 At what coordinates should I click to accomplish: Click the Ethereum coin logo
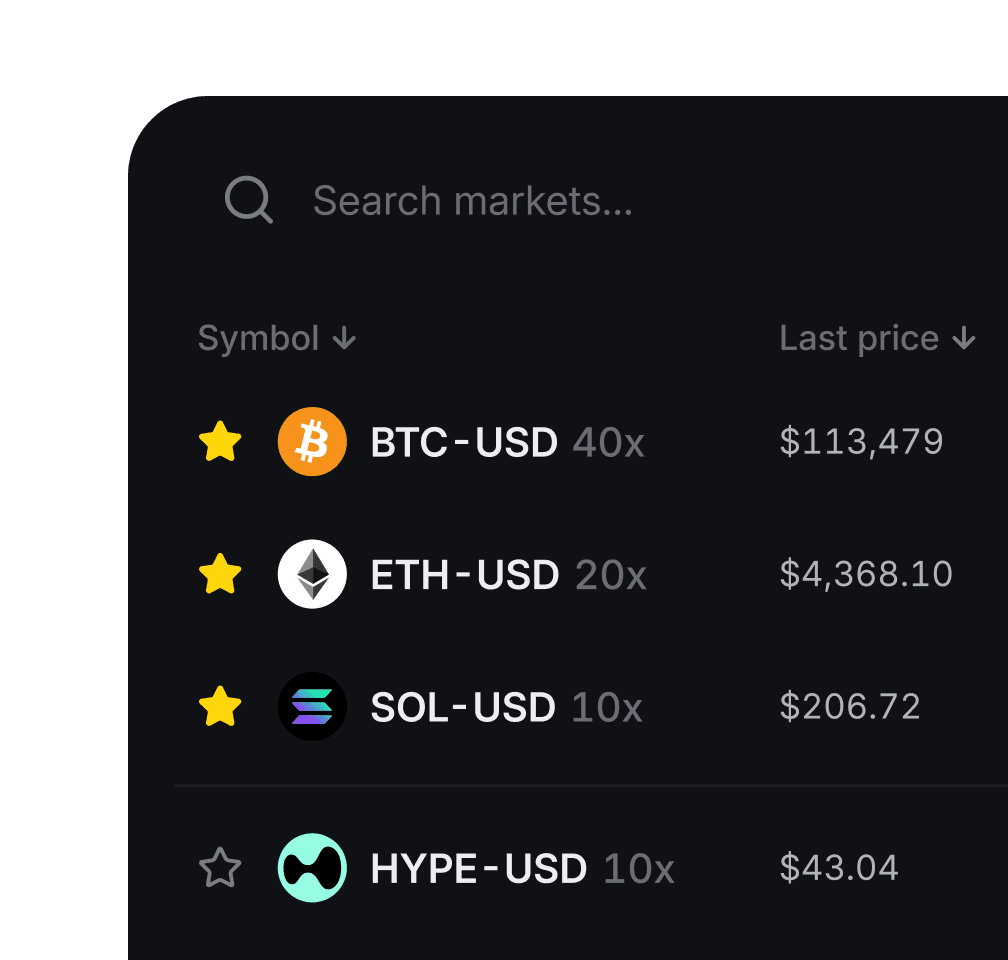click(x=311, y=574)
